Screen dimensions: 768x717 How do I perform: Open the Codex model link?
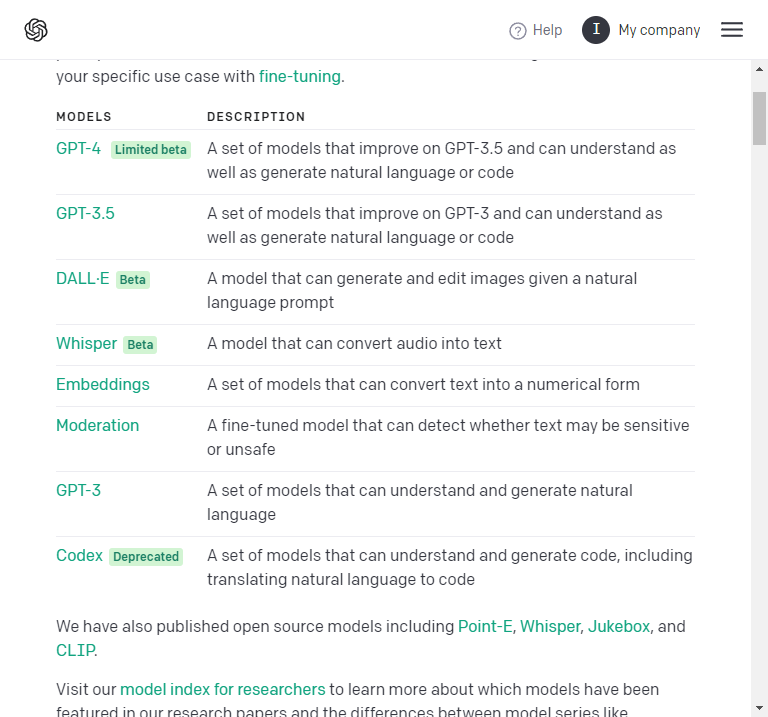pyautogui.click(x=79, y=556)
